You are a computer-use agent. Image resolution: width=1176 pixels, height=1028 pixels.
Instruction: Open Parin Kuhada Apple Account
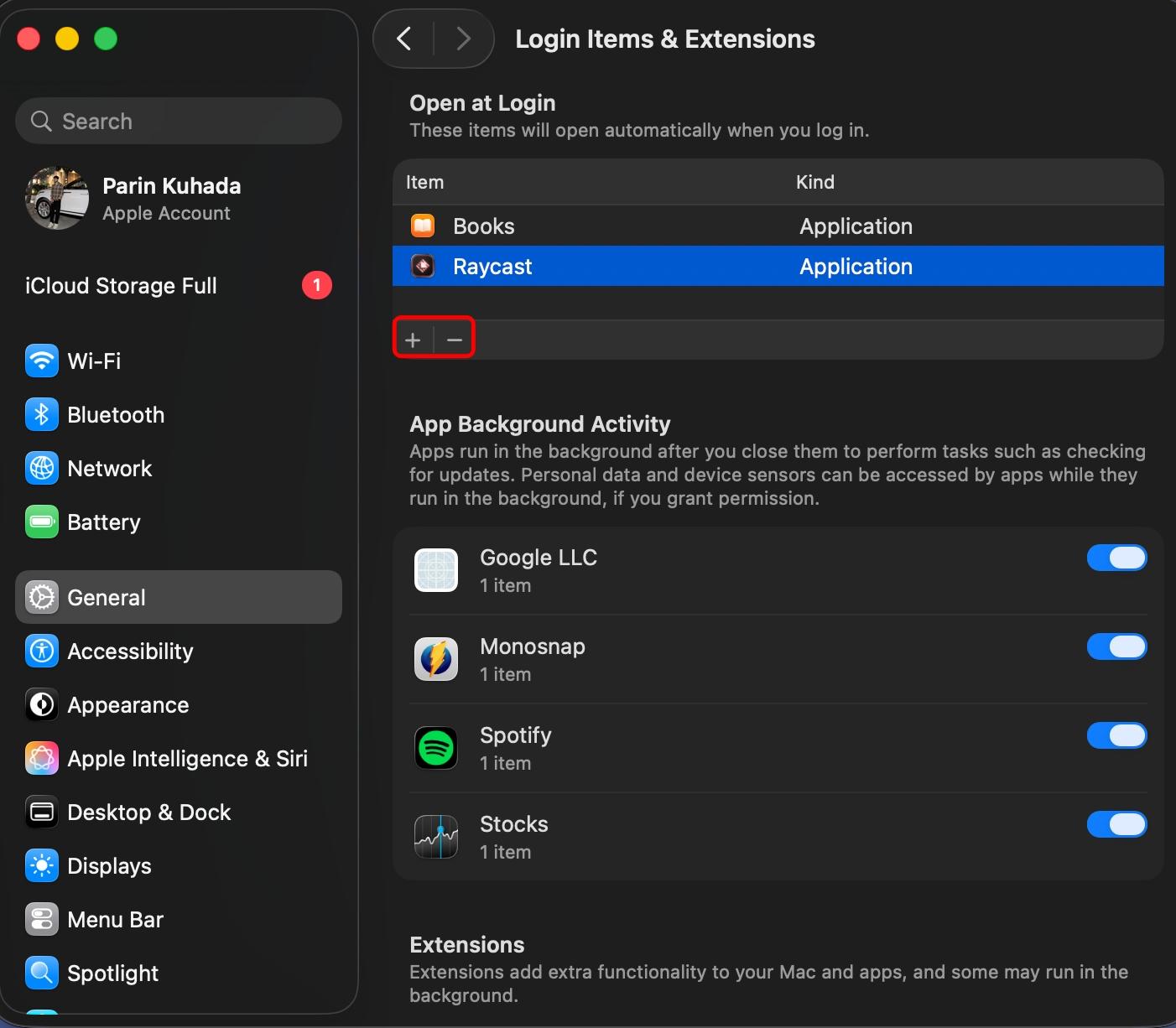pyautogui.click(x=179, y=199)
